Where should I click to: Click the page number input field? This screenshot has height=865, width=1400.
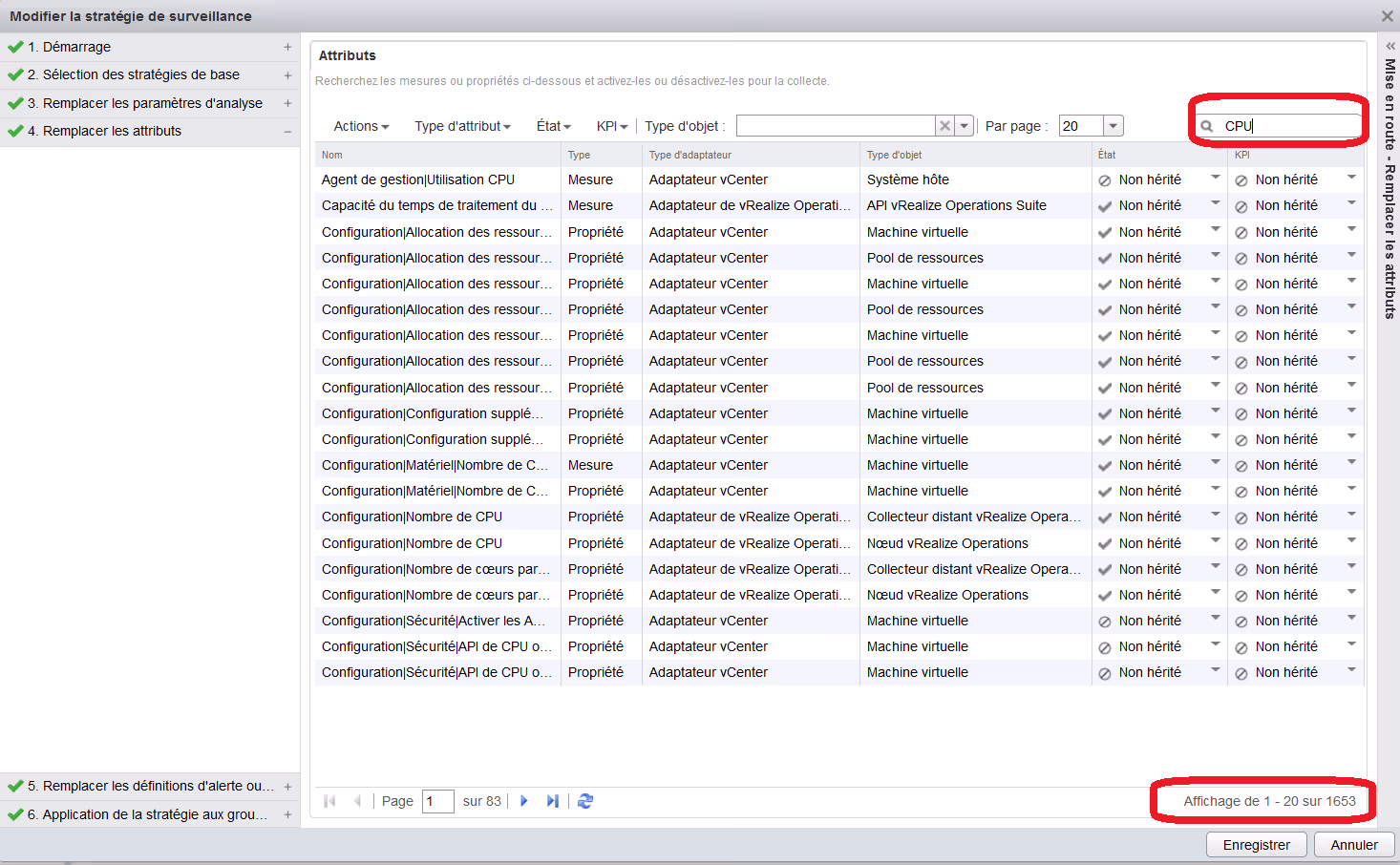pyautogui.click(x=438, y=801)
